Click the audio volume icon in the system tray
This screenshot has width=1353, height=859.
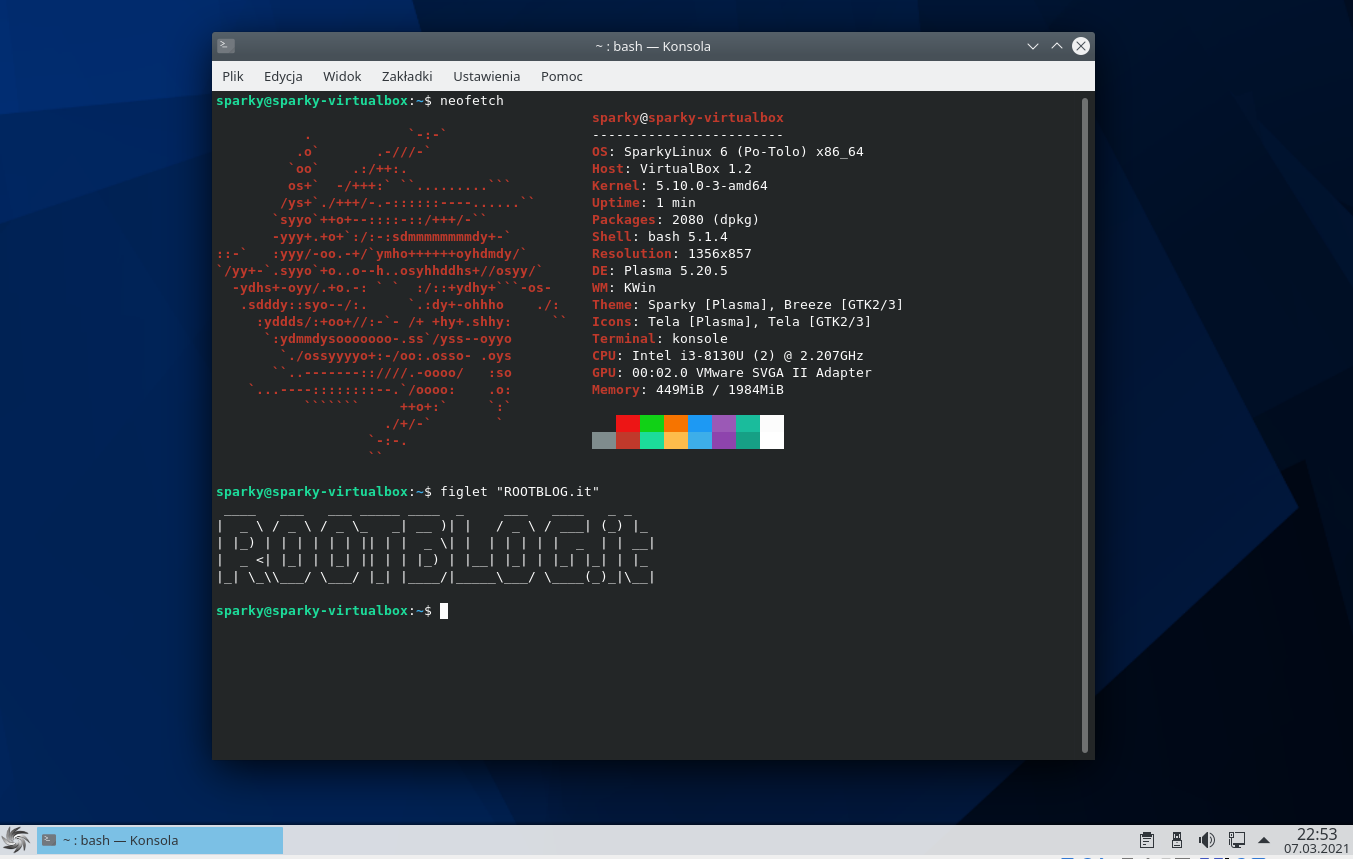1206,839
